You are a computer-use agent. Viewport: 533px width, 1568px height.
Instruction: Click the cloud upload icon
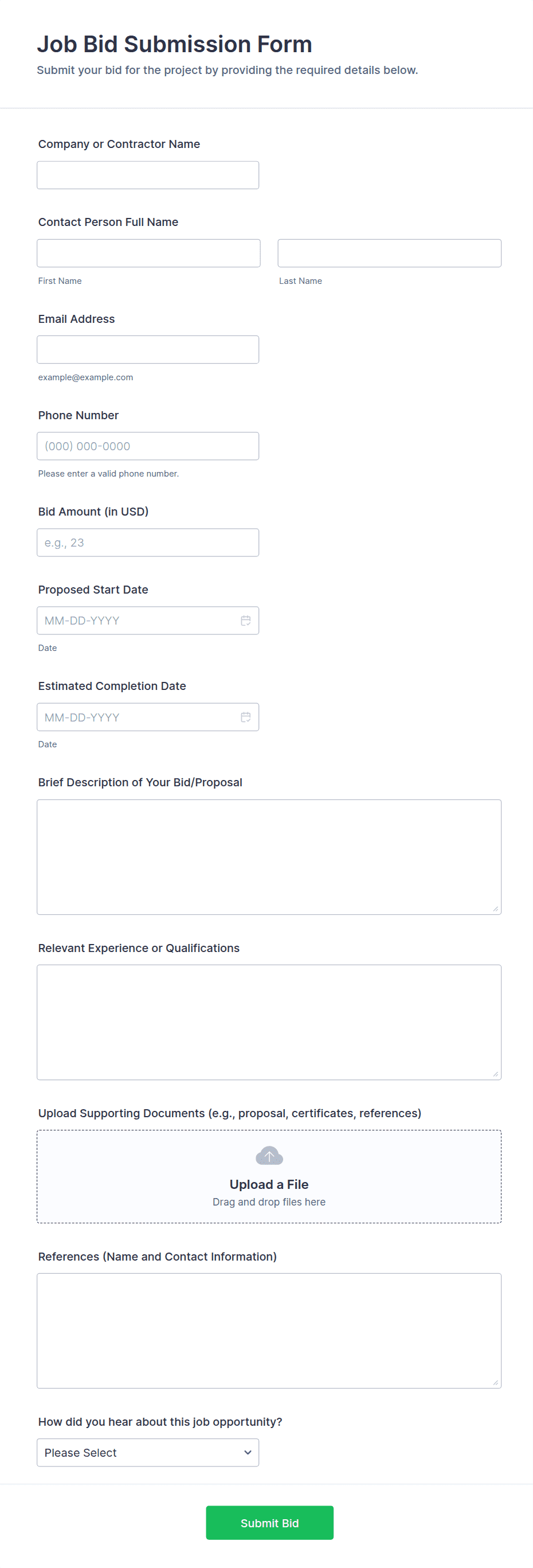point(269,1154)
